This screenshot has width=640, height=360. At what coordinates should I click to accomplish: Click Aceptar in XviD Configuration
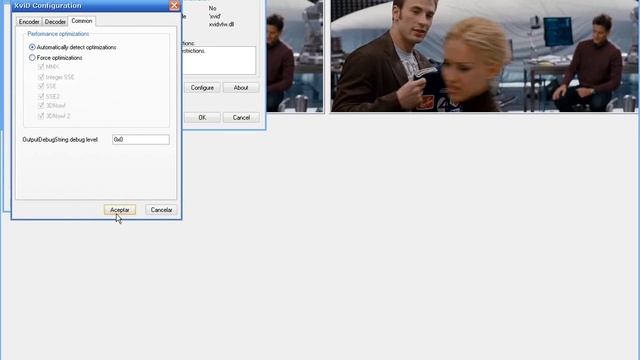120,210
